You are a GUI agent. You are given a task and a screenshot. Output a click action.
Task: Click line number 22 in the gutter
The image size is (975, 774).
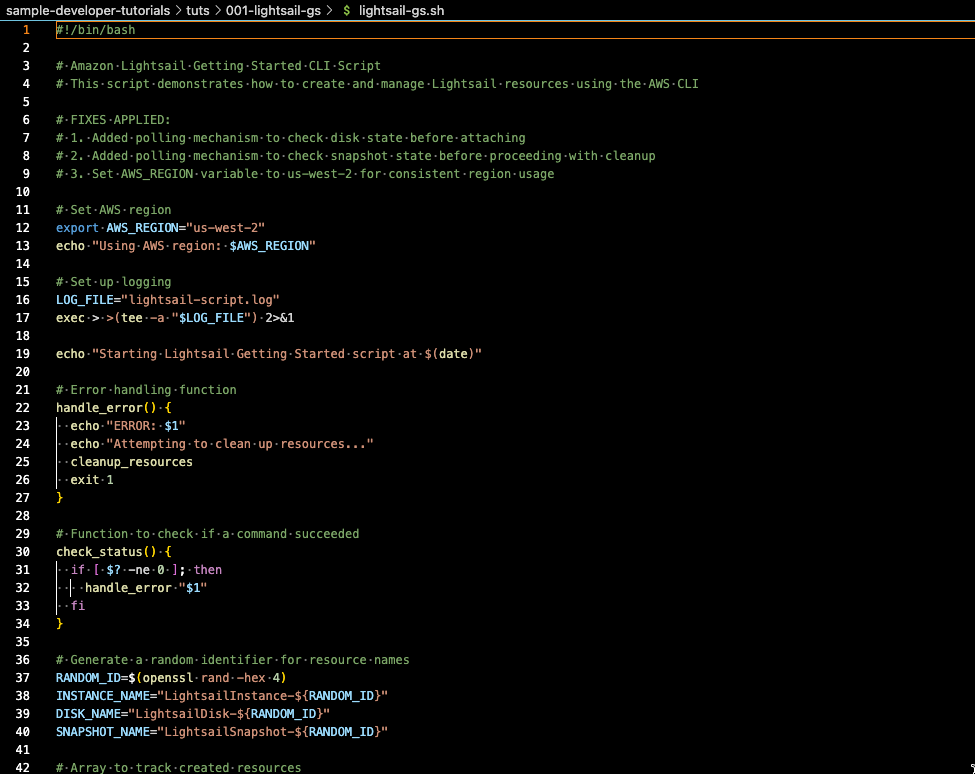[x=22, y=408]
